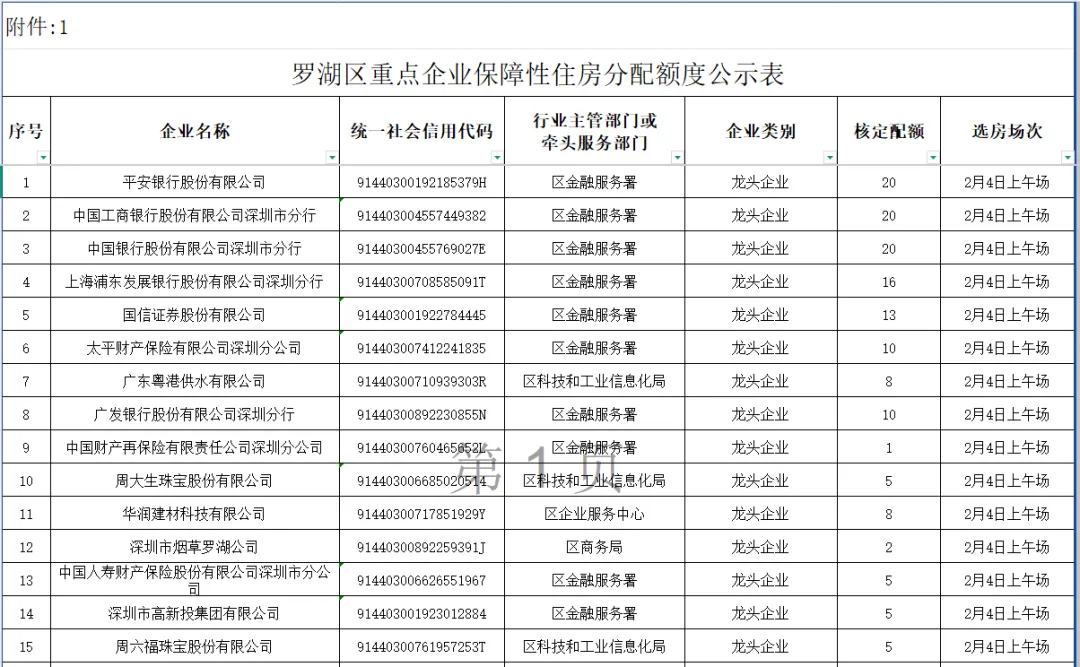Select cell 中国财产再保险有限责任公司深圳分公司

click(195, 447)
